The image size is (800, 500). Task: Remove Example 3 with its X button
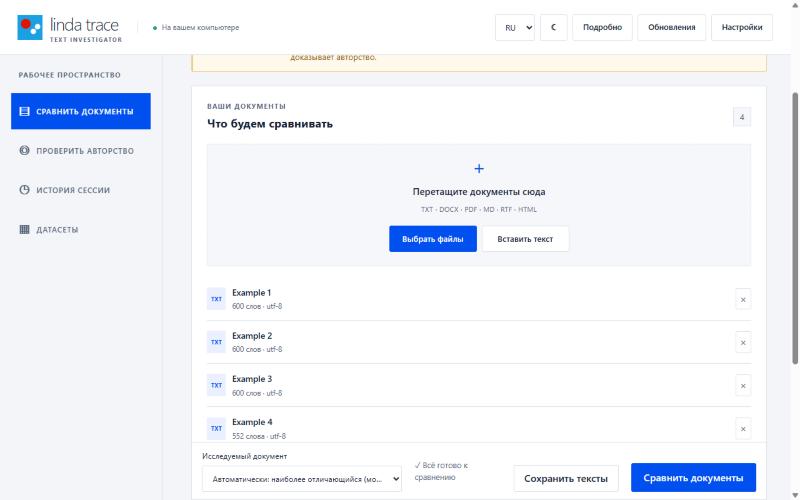point(743,386)
